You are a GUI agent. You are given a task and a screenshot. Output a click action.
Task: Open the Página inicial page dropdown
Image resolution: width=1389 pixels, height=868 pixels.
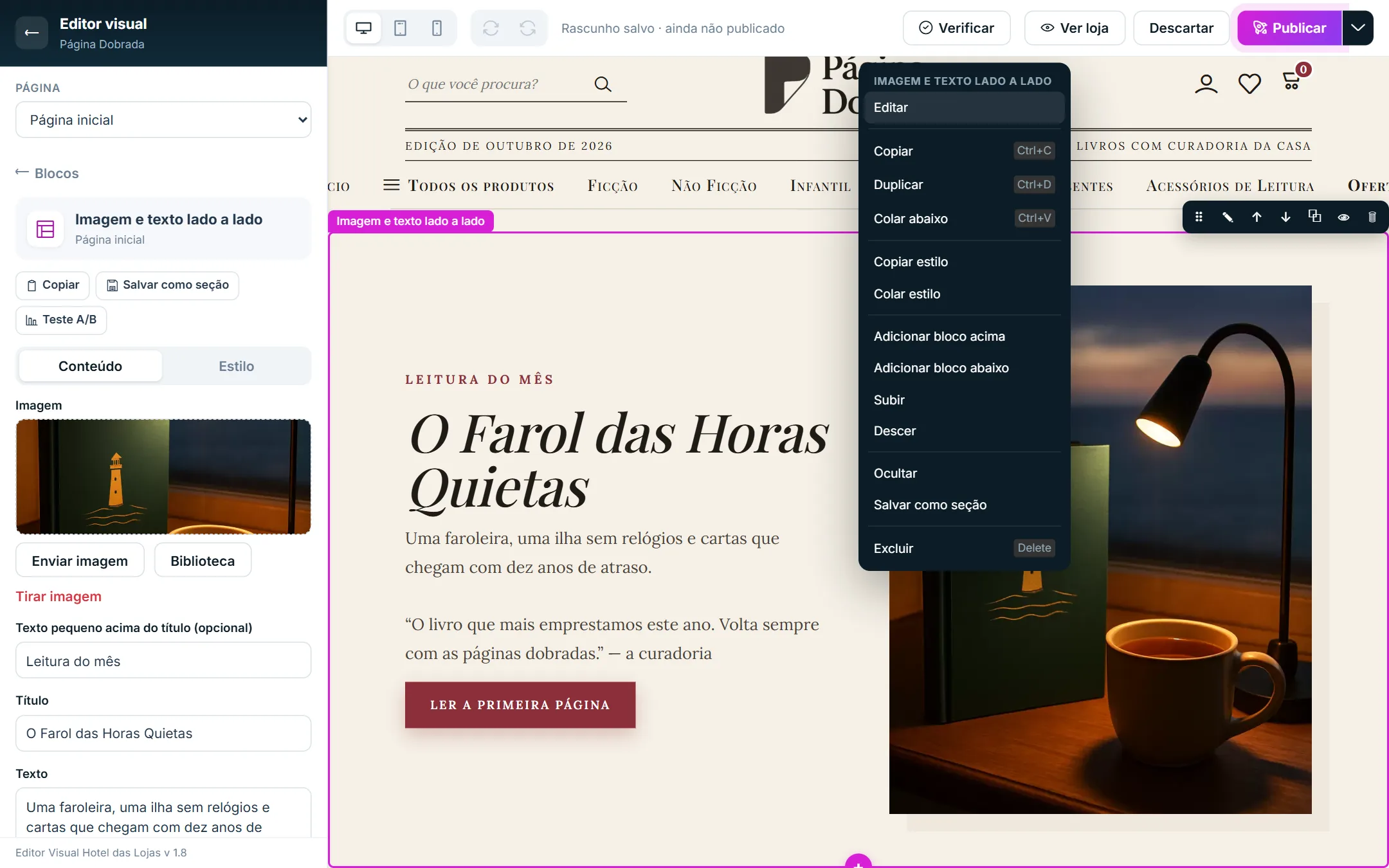(163, 120)
